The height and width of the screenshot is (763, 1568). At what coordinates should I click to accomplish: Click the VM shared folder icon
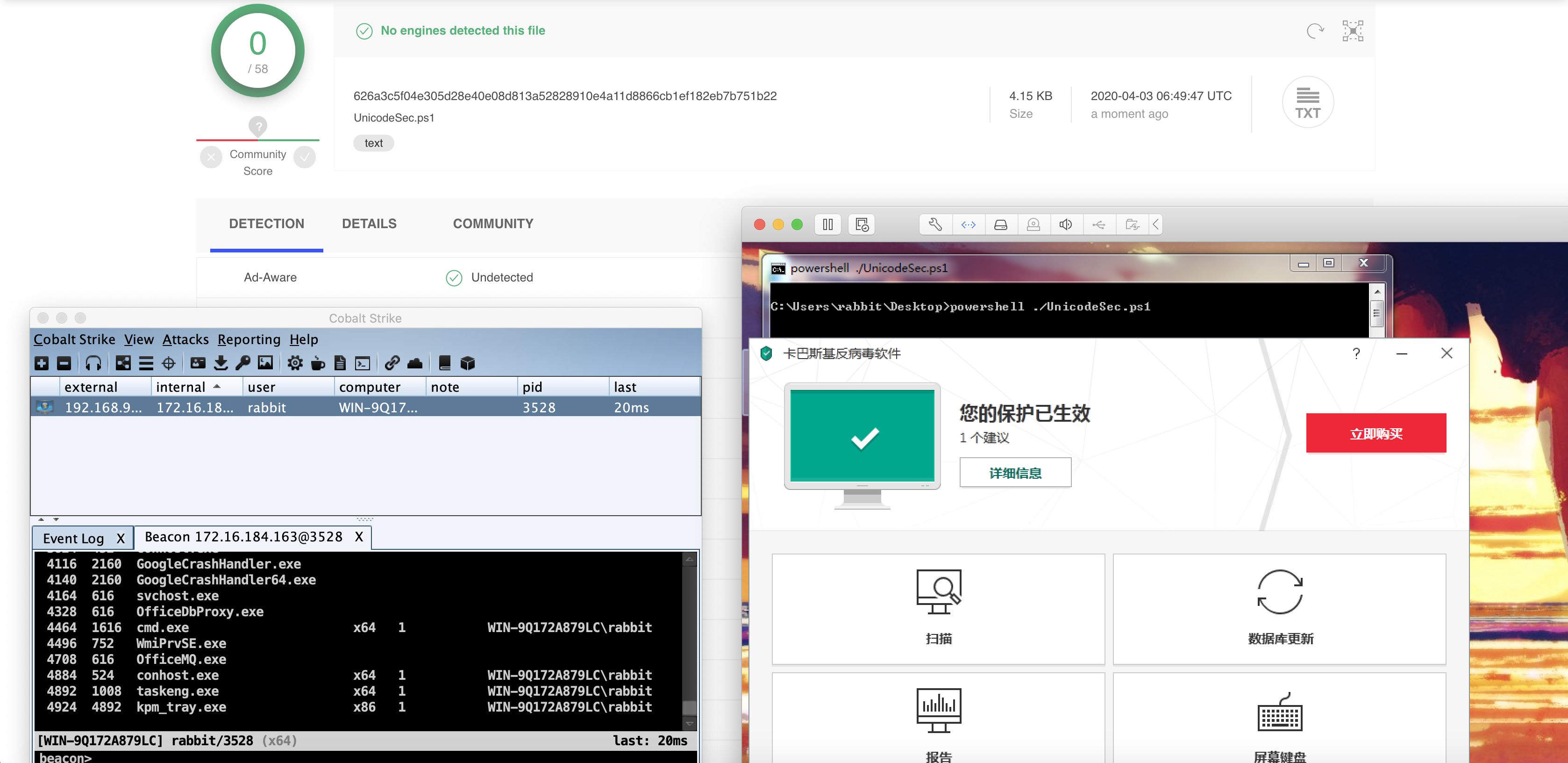pyautogui.click(x=1132, y=225)
